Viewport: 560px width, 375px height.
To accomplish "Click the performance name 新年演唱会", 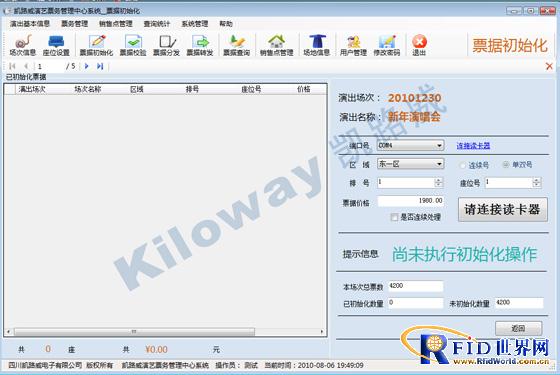I will pyautogui.click(x=414, y=117).
